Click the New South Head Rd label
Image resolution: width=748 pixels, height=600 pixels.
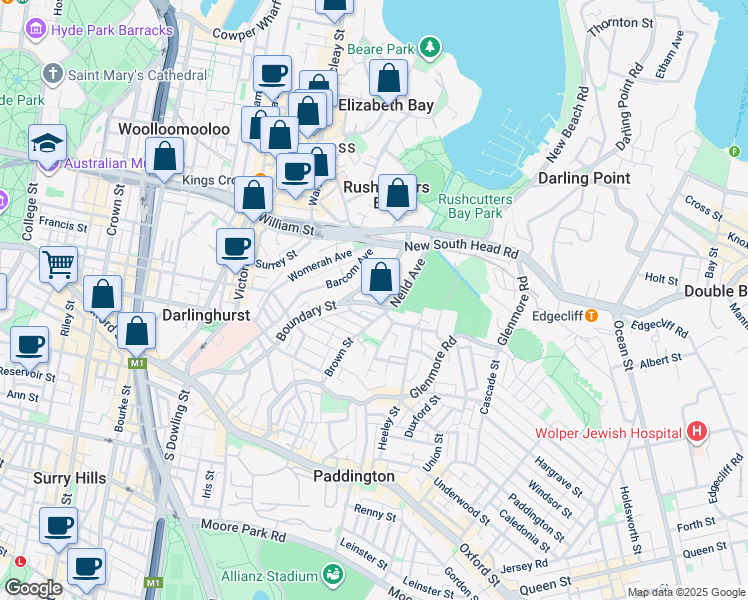point(461,248)
